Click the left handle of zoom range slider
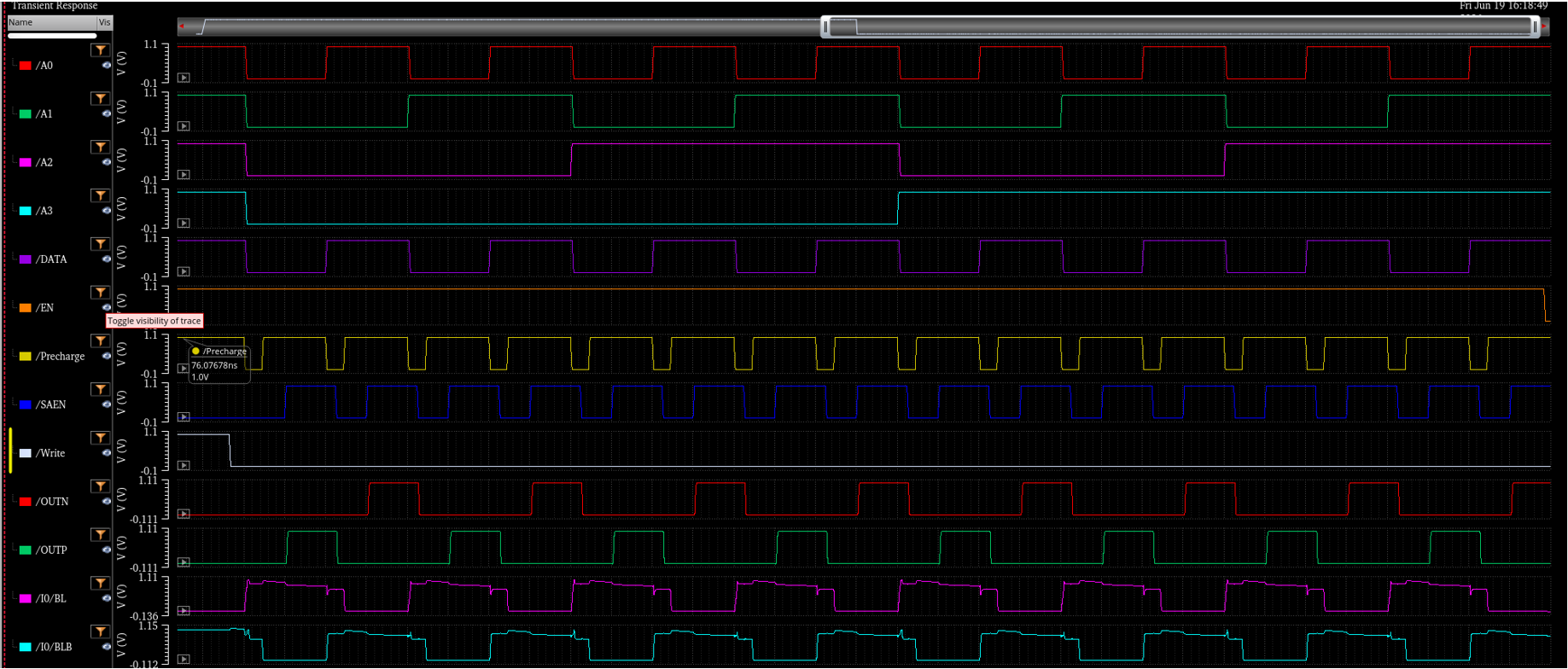 pos(825,27)
